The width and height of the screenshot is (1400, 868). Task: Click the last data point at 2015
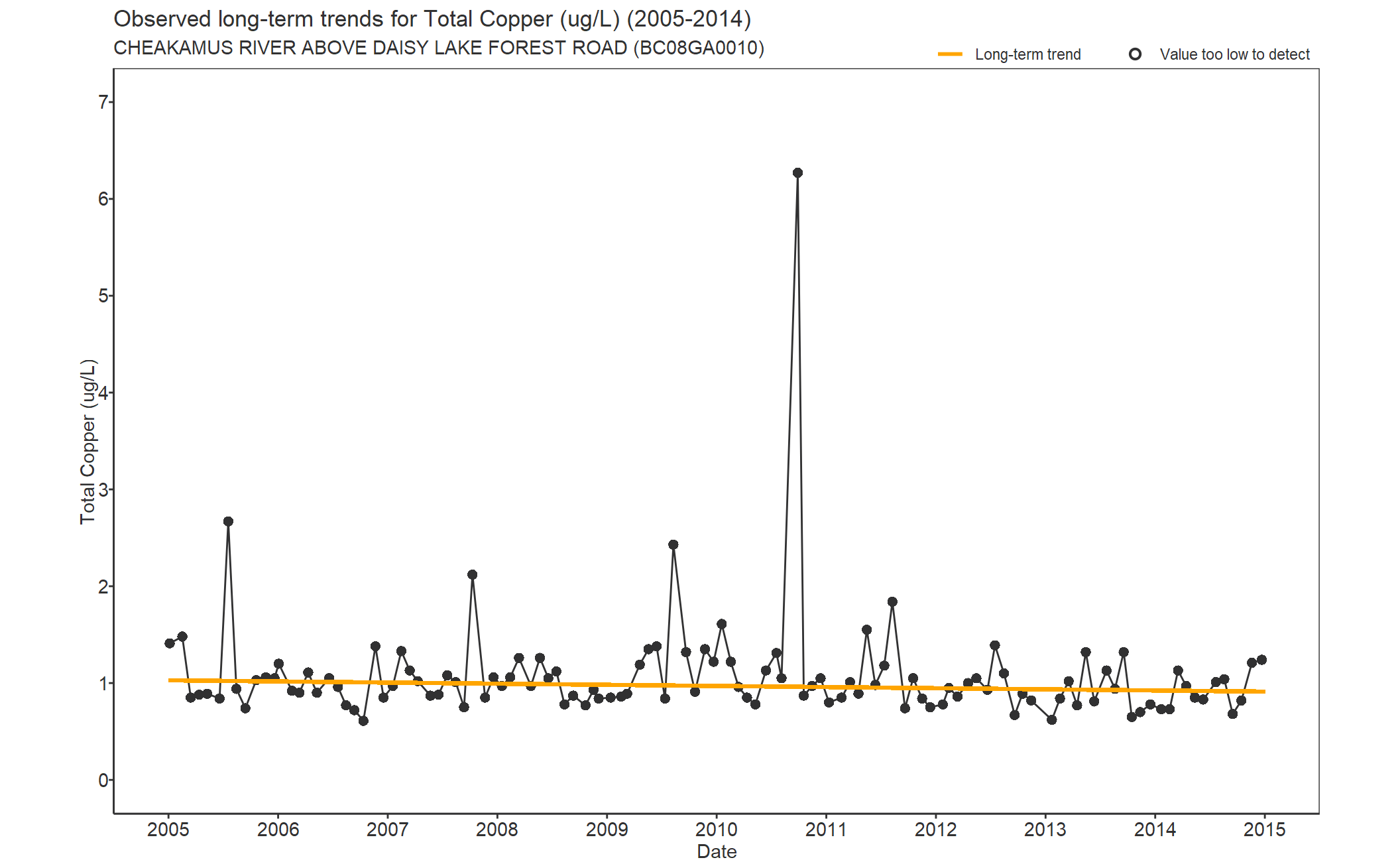1261,660
